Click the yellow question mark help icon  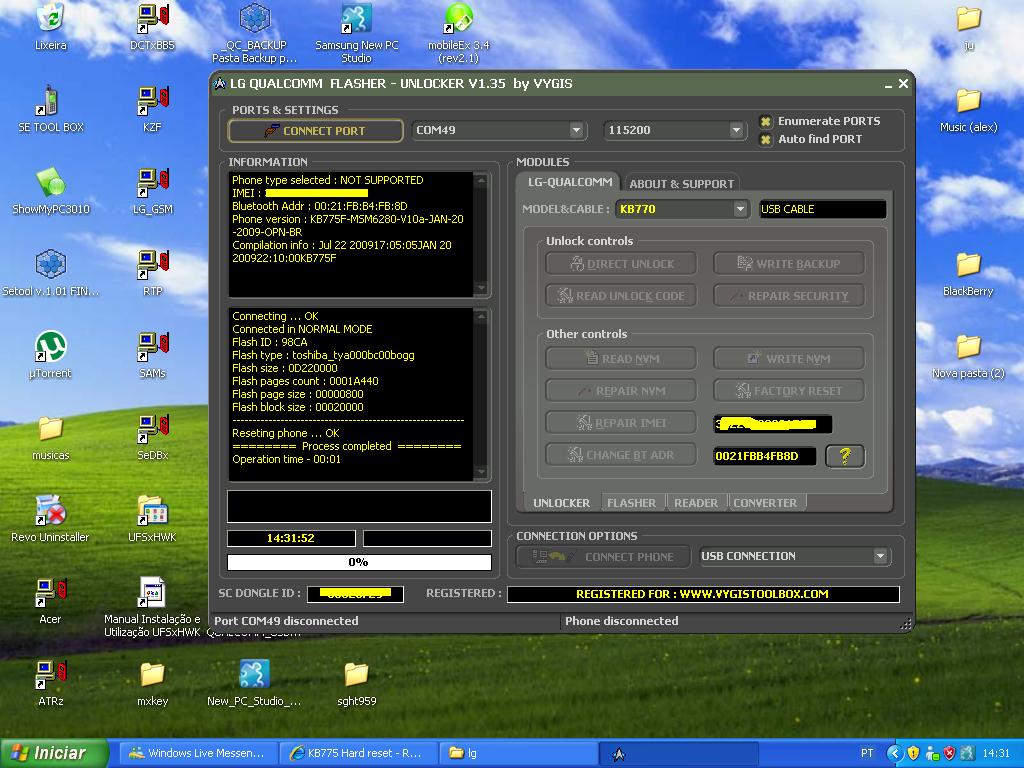pos(845,456)
